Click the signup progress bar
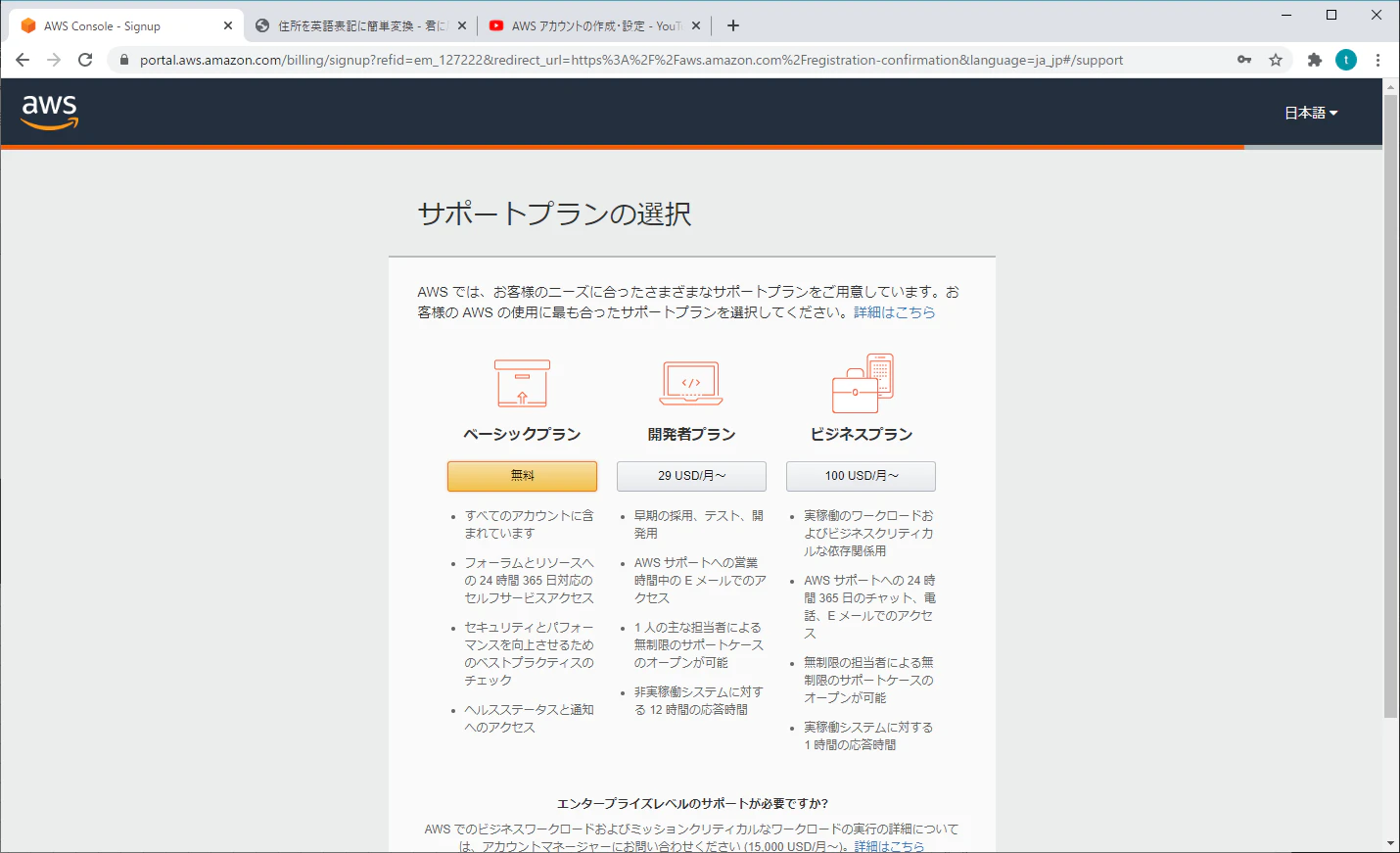 [x=691, y=147]
